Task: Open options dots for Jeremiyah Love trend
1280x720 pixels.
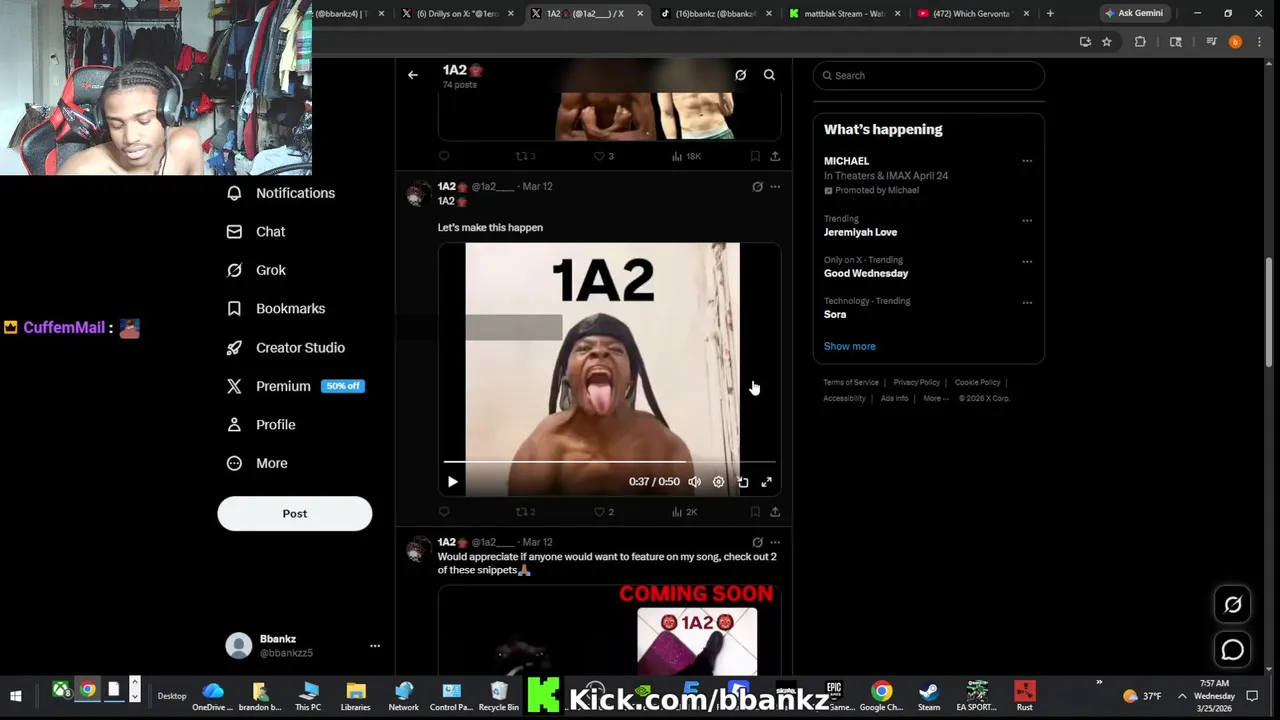Action: point(1027,221)
